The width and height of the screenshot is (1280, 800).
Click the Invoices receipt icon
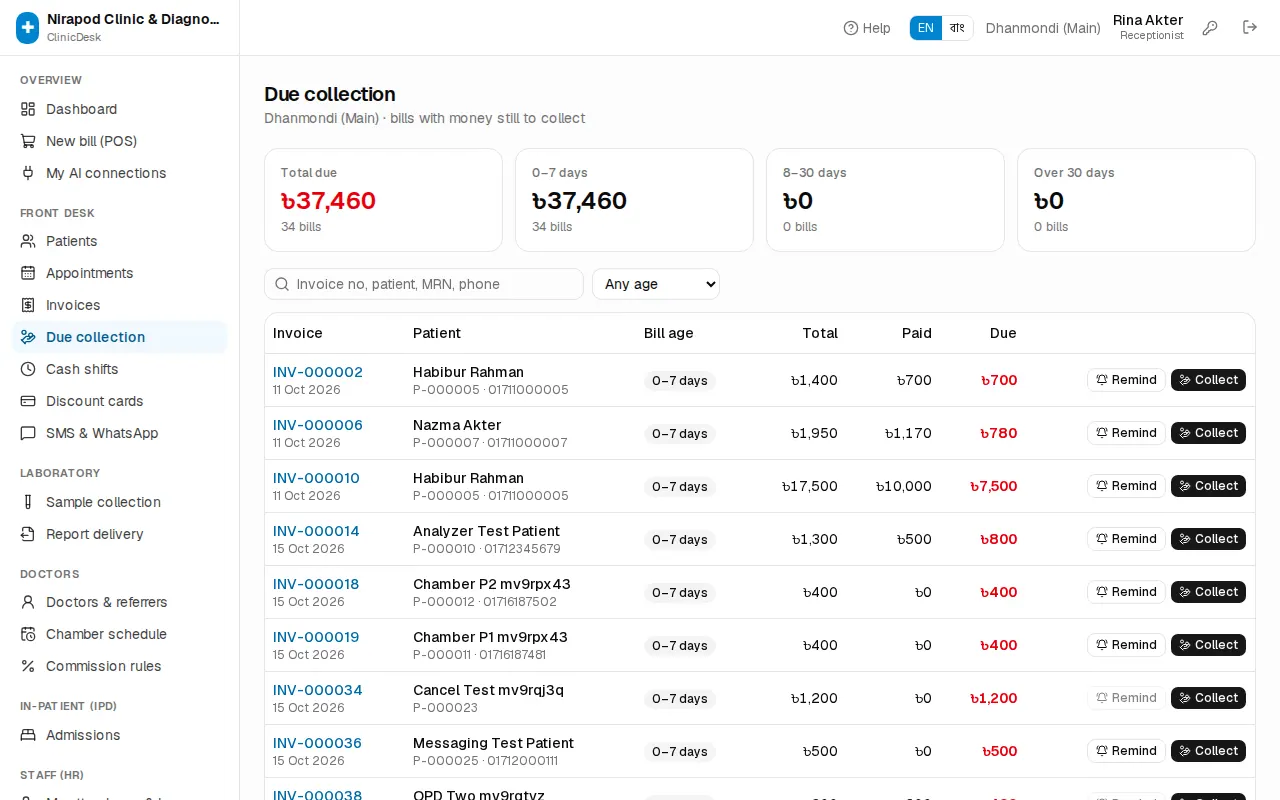[28, 305]
